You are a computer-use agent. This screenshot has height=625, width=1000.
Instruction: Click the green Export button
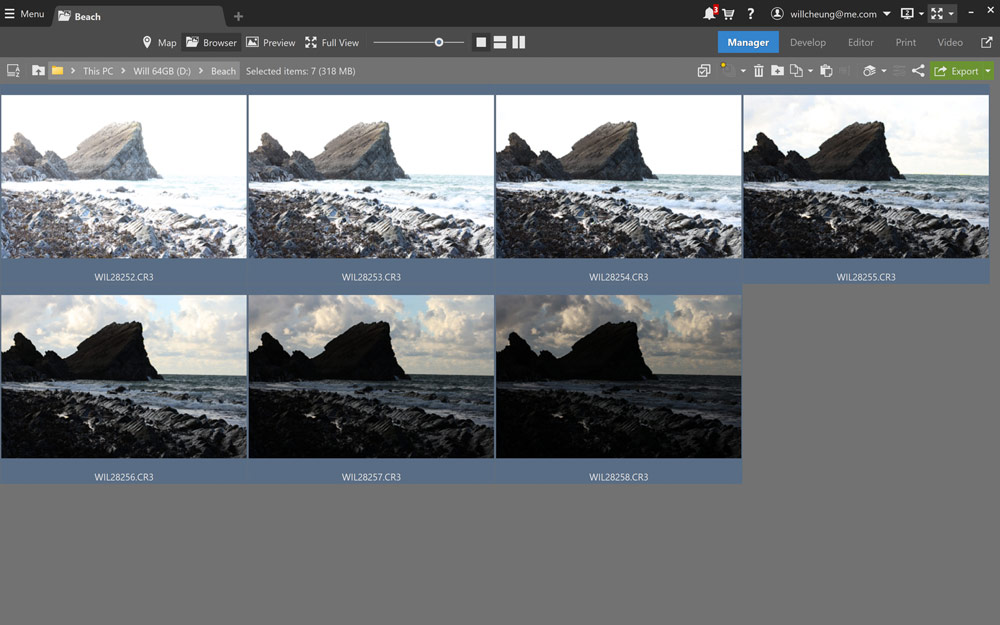click(956, 71)
